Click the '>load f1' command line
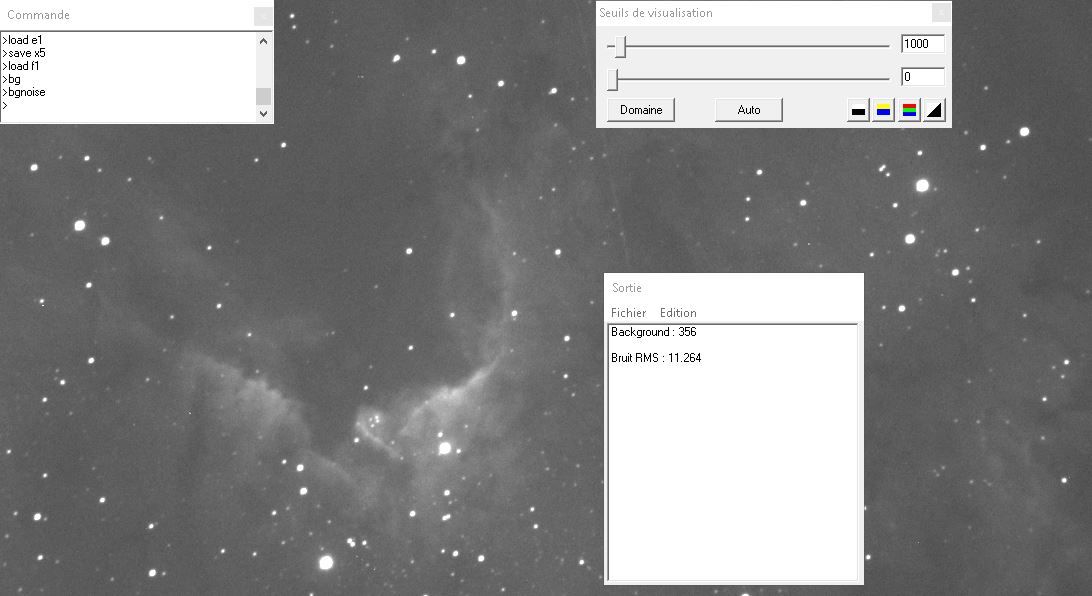 21,66
